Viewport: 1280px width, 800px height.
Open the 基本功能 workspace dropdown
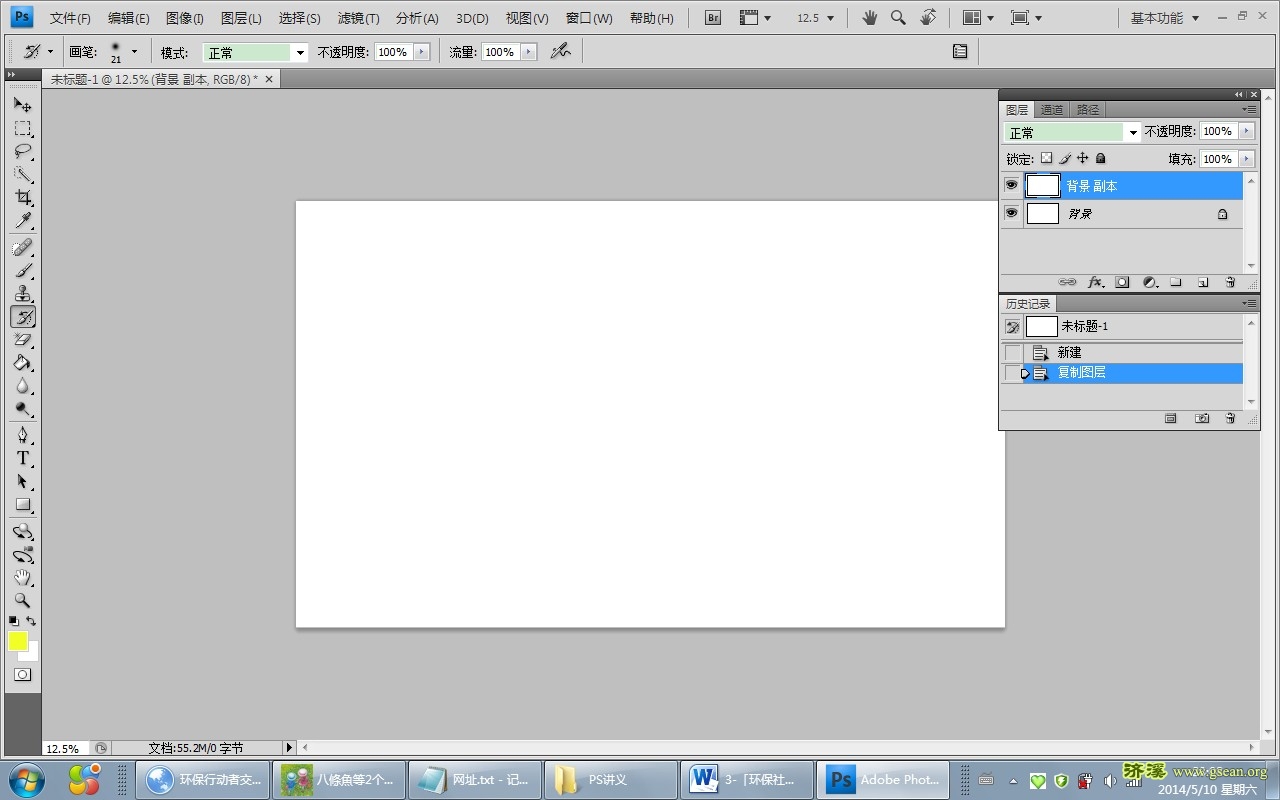1165,18
